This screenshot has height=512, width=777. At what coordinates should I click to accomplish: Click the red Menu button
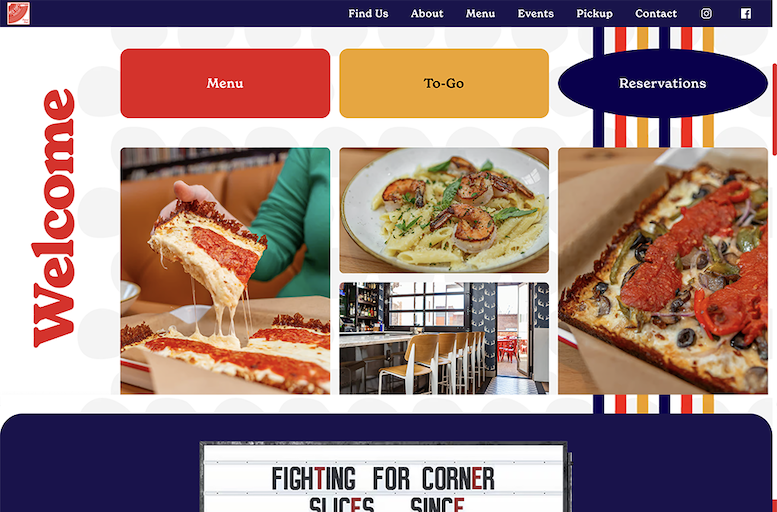pyautogui.click(x=225, y=83)
